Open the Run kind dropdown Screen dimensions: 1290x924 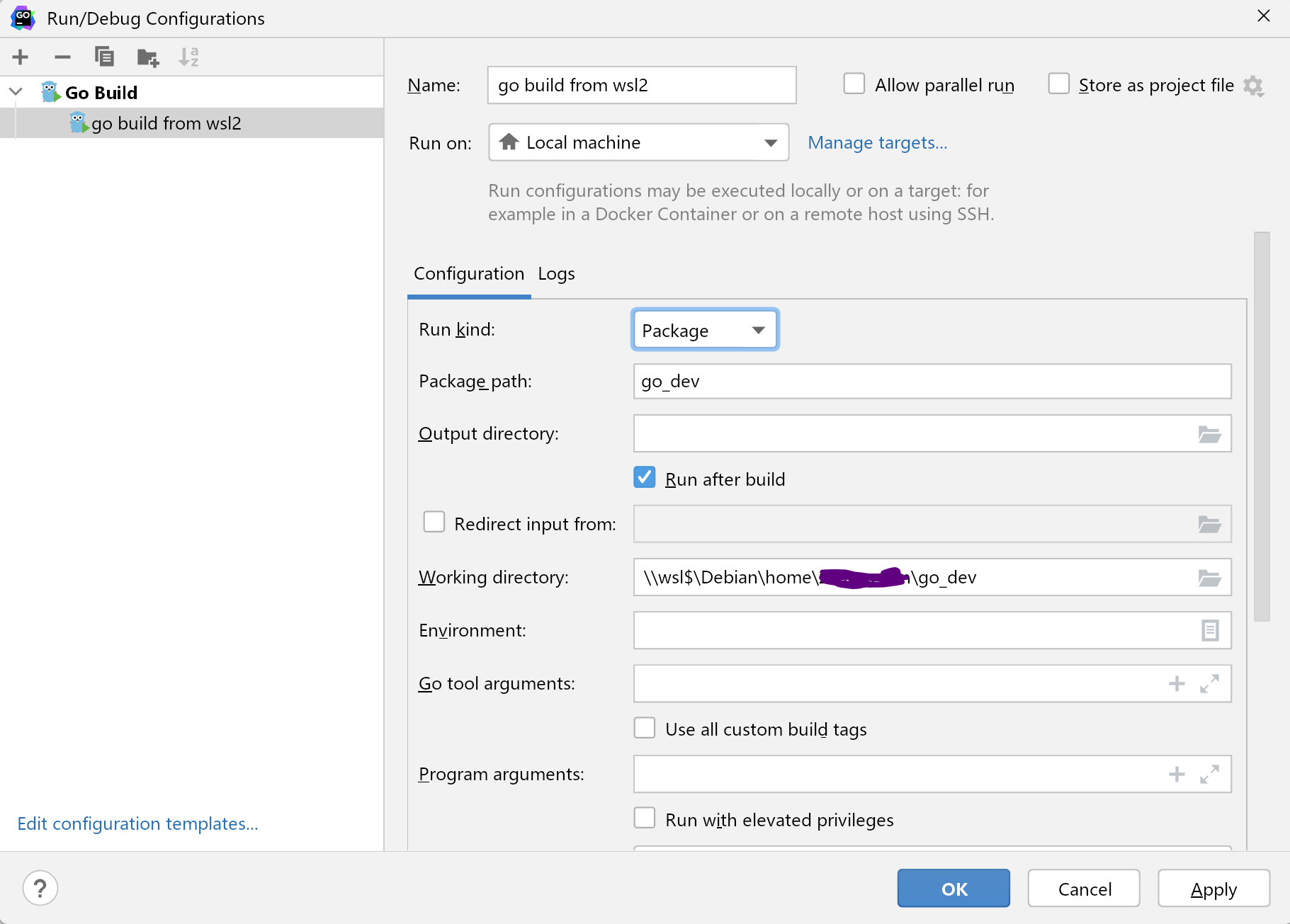704,330
